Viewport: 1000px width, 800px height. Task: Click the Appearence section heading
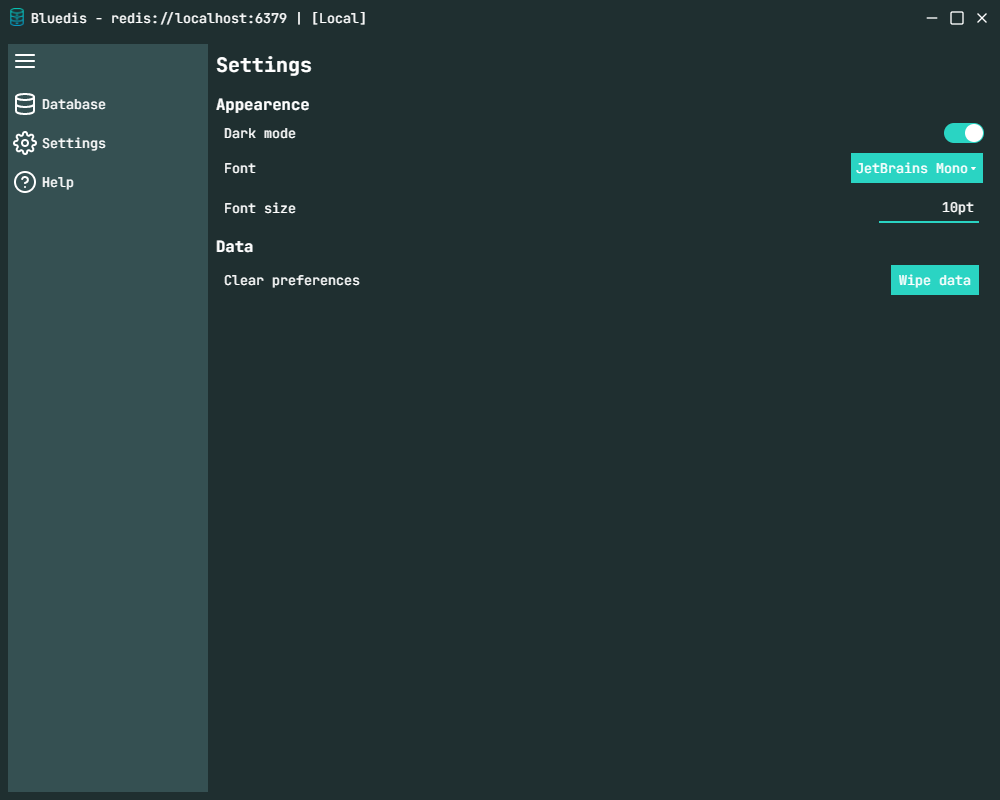tap(263, 105)
